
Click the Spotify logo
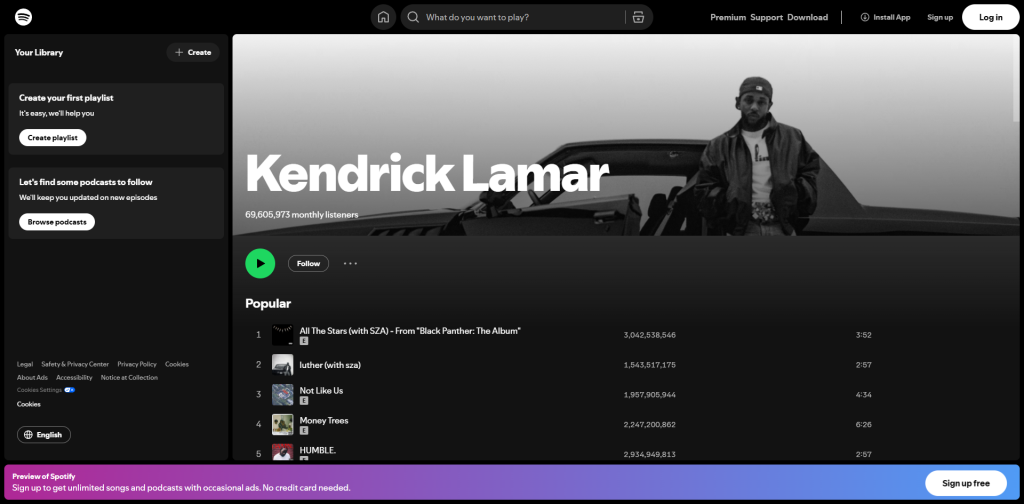[24, 17]
